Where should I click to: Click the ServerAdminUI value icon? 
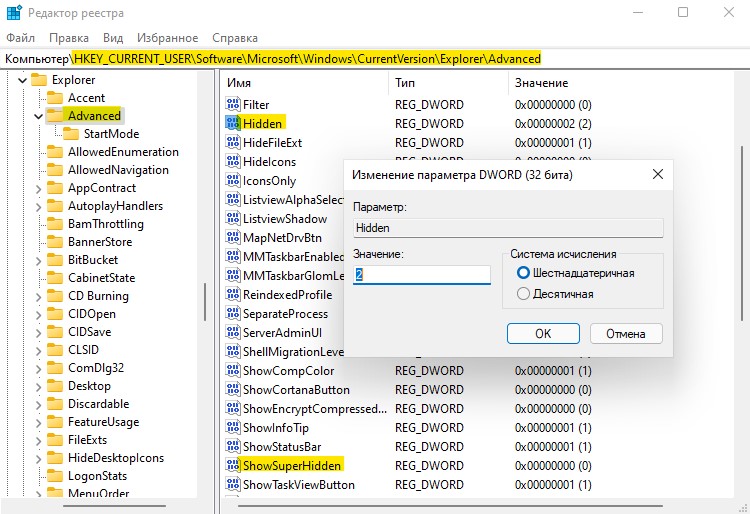(x=233, y=332)
